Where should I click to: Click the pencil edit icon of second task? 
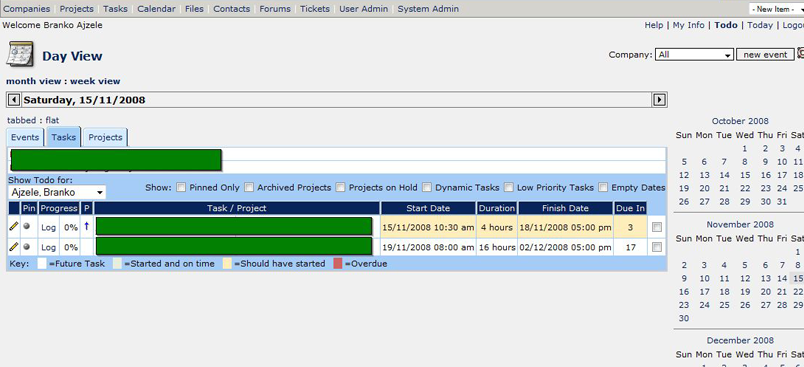coord(14,247)
